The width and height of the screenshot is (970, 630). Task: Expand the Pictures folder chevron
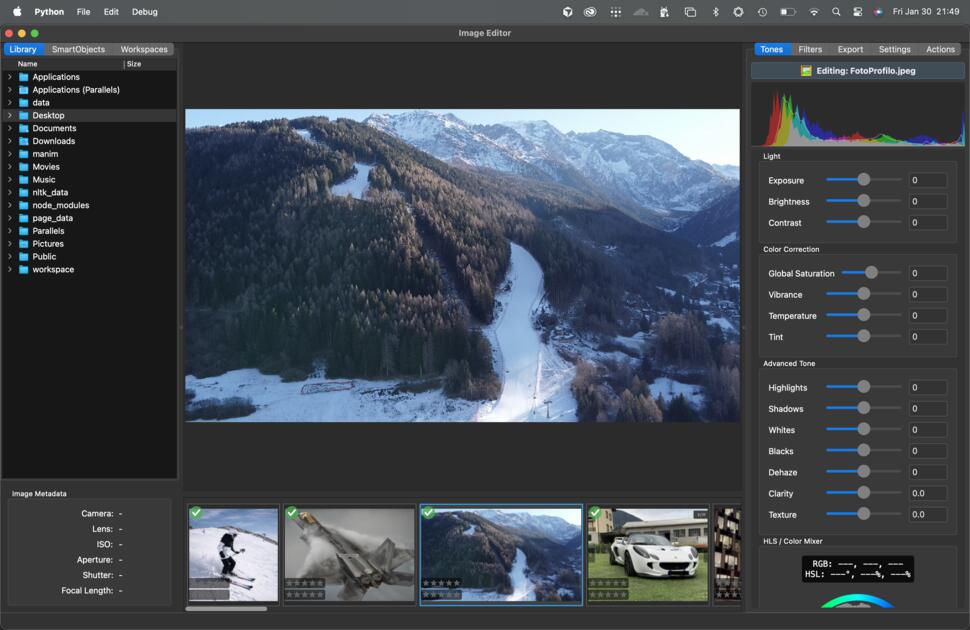(10, 244)
